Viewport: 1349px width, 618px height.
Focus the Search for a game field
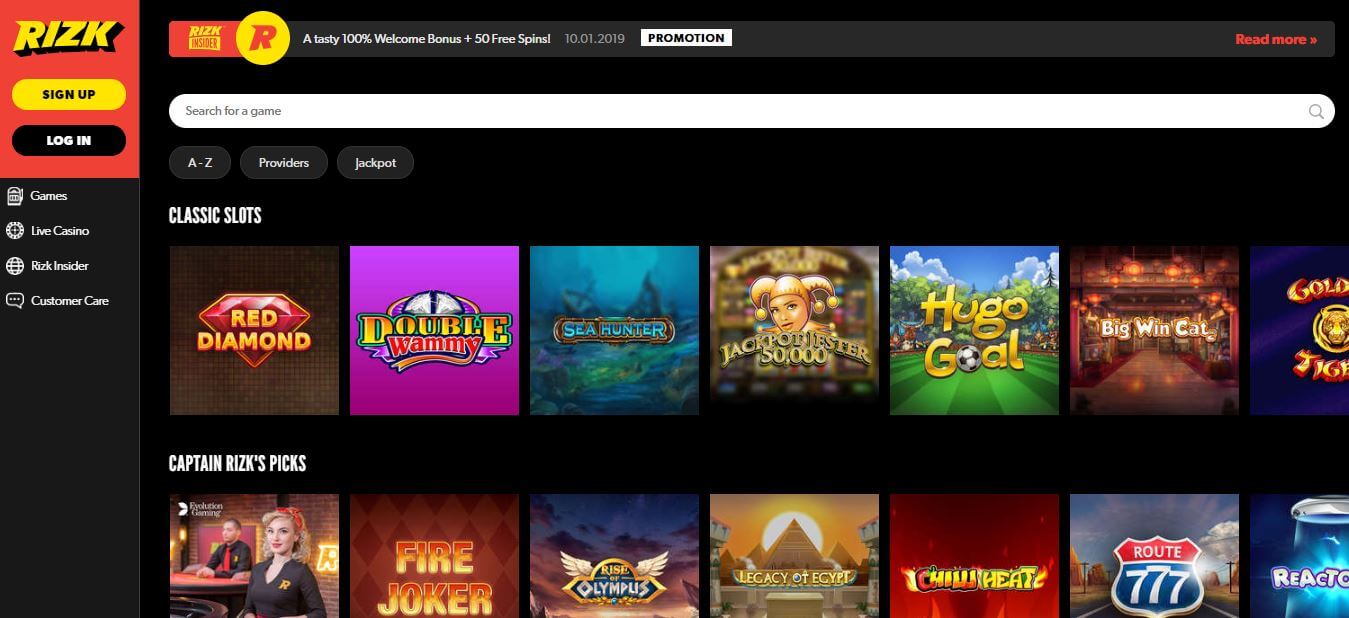752,111
